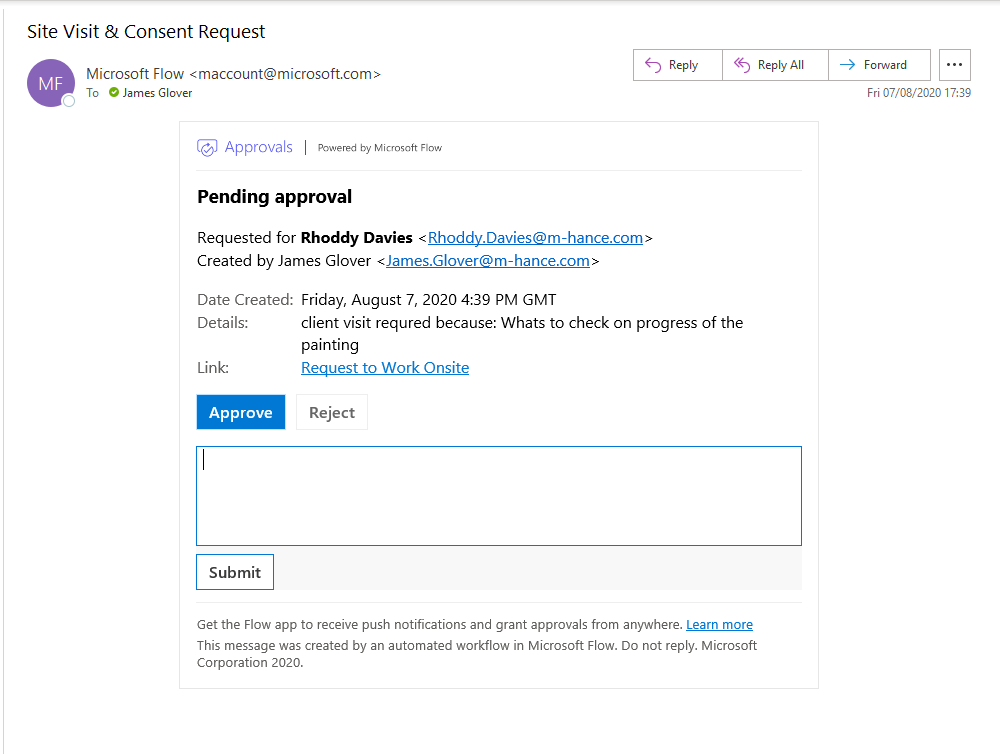Select sender Microsoft Flow address text
This screenshot has height=754, width=1000.
pos(233,74)
